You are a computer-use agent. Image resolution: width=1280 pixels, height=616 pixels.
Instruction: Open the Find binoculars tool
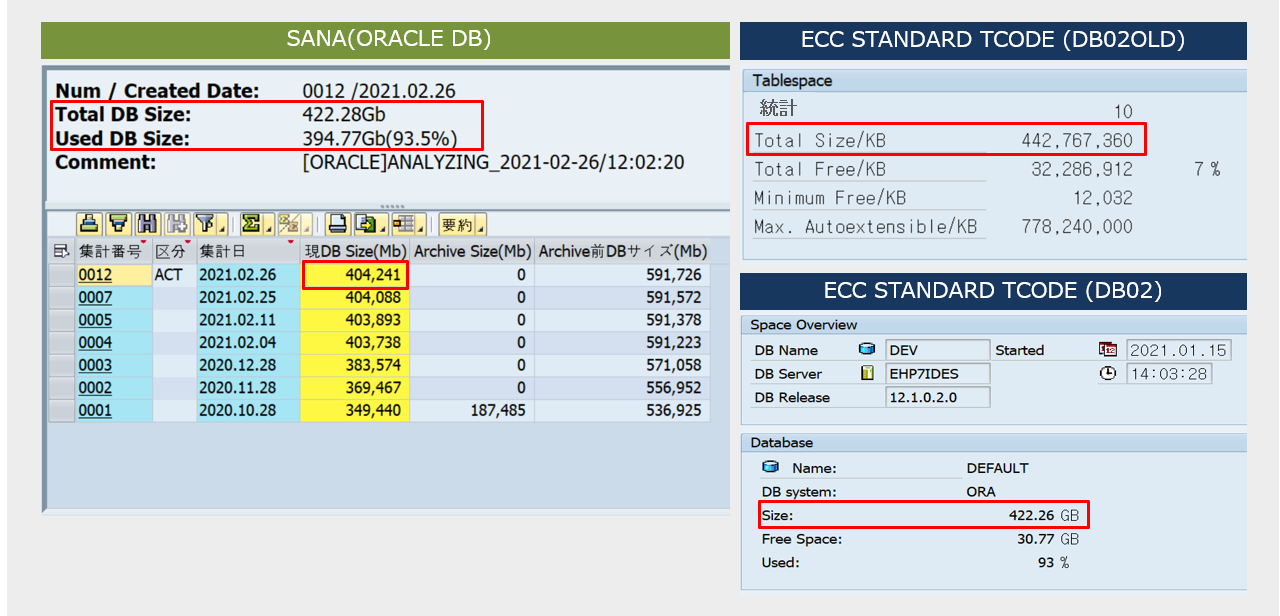coord(148,223)
